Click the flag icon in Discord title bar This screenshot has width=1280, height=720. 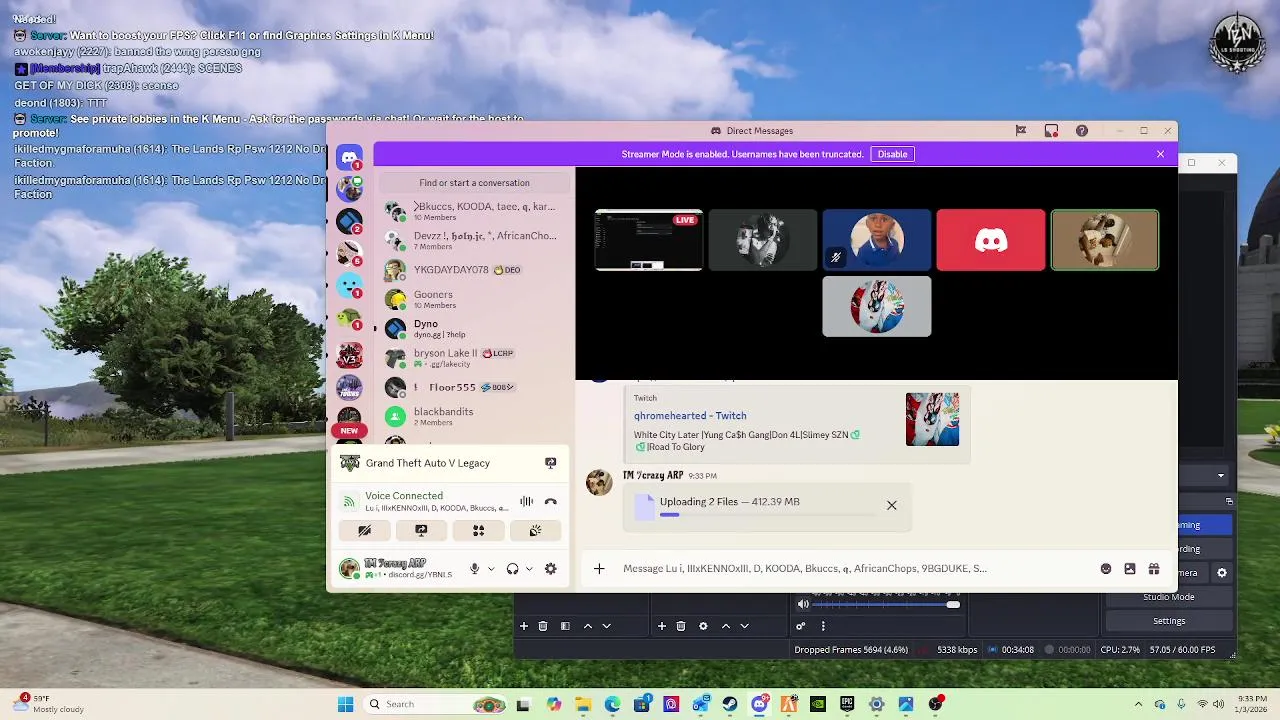pos(1021,131)
